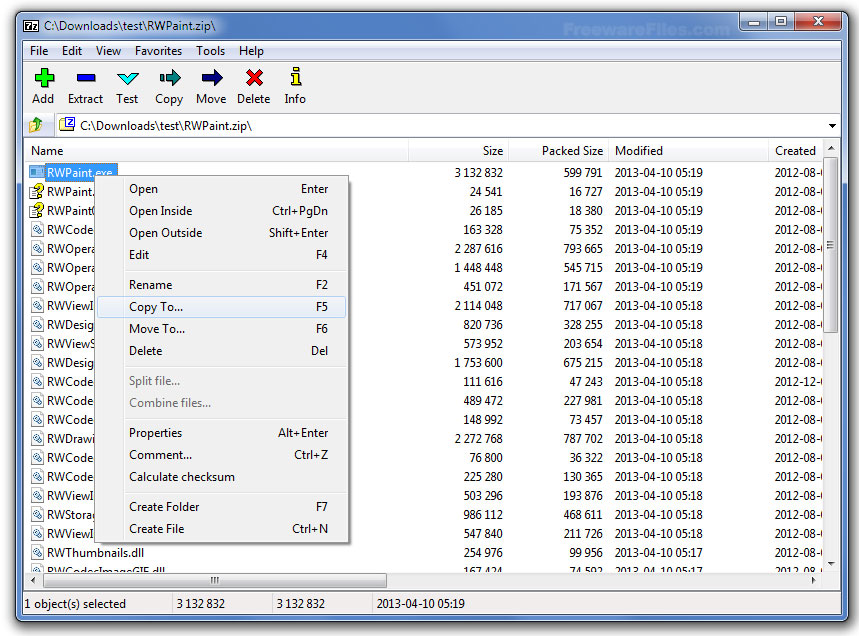
Task: Click status bar text 1 object(s) selected
Action: pyautogui.click(x=75, y=604)
